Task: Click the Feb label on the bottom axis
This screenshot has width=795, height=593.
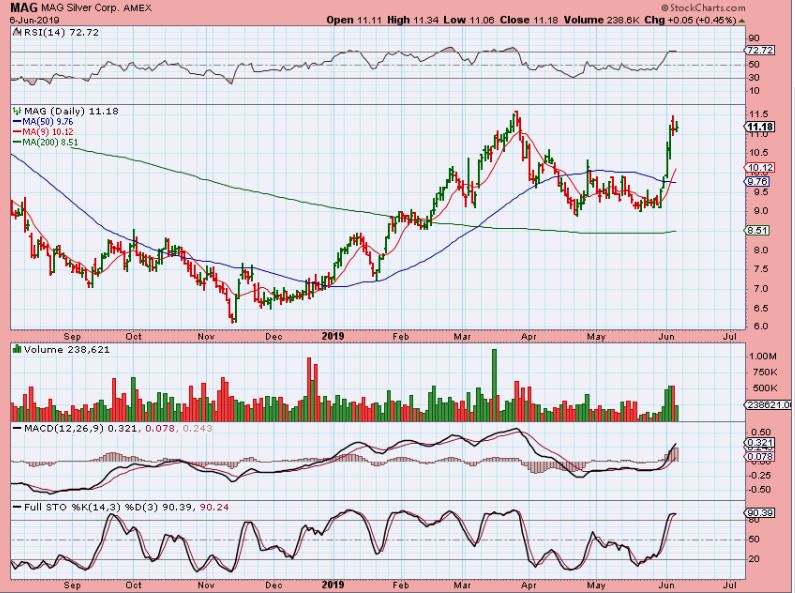Action: tap(401, 585)
